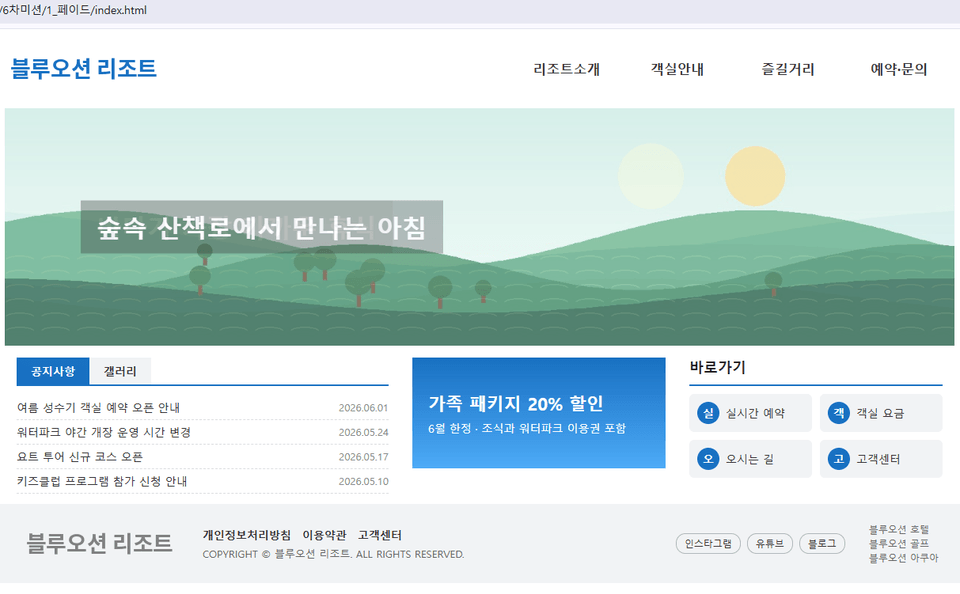This screenshot has height=594, width=960.
Task: Open the 즐길거리 menu
Action: click(788, 69)
